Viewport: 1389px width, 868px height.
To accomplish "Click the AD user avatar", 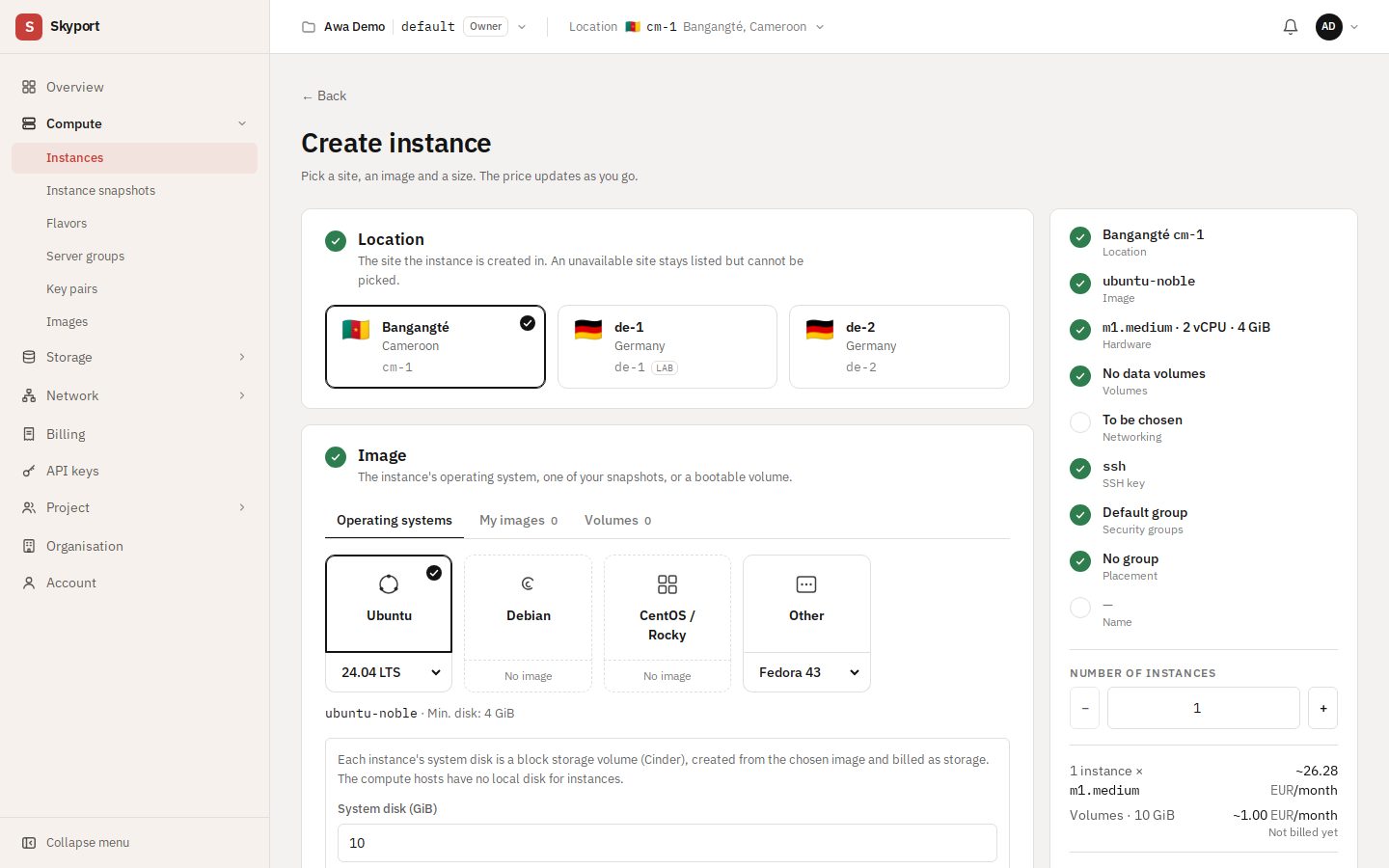I will [1329, 27].
